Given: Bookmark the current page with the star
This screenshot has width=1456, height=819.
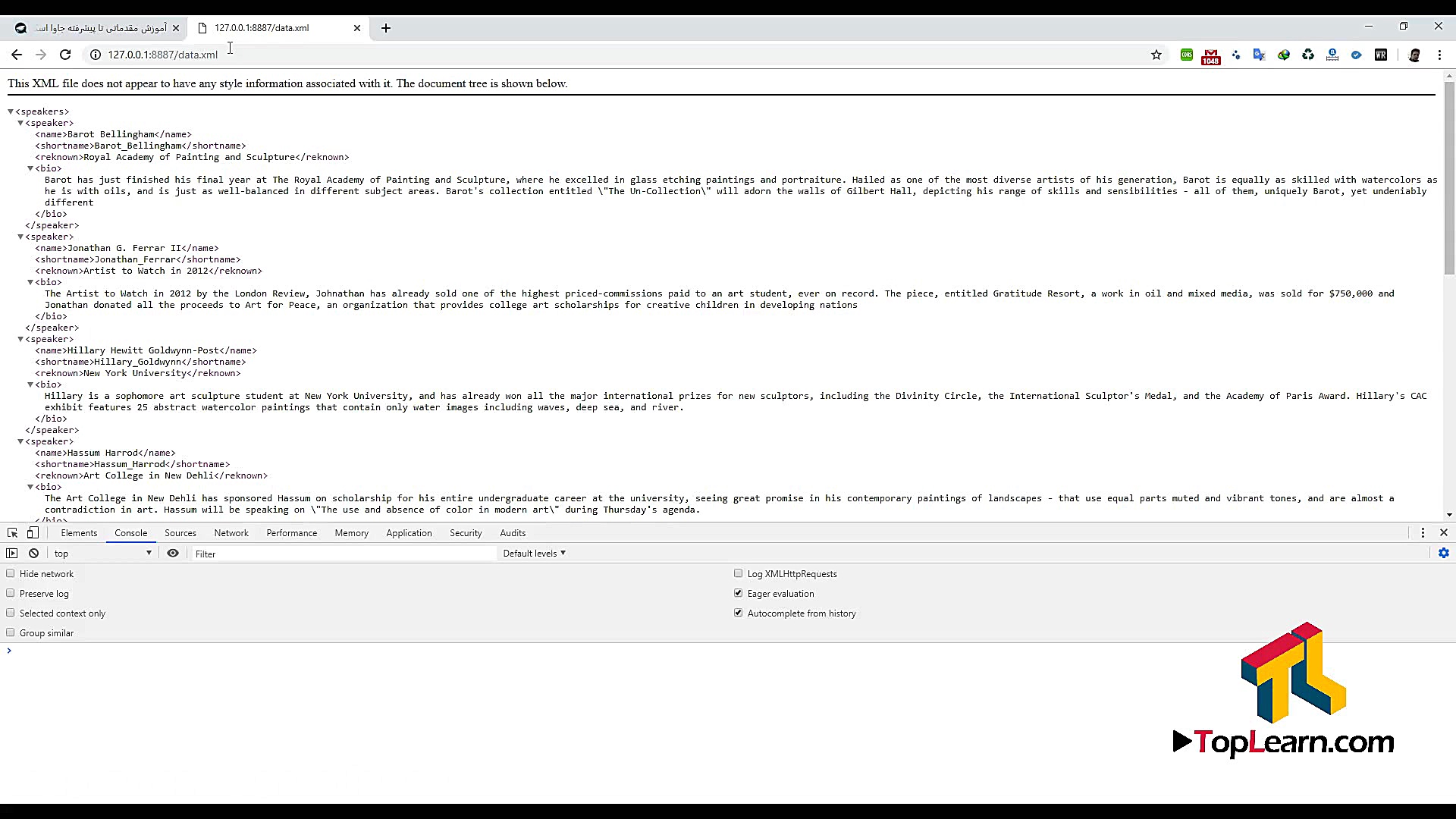Looking at the screenshot, I should [1156, 55].
